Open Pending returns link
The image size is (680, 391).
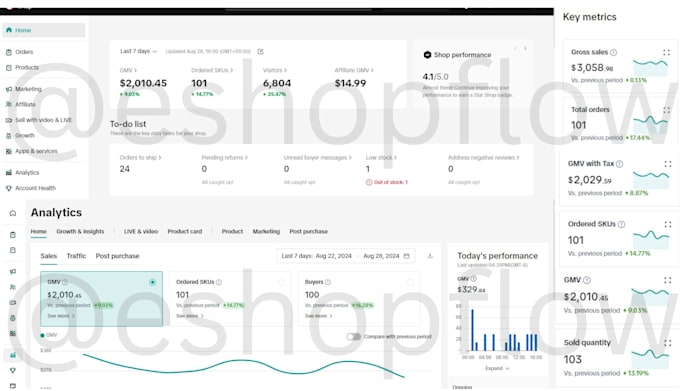coord(224,158)
